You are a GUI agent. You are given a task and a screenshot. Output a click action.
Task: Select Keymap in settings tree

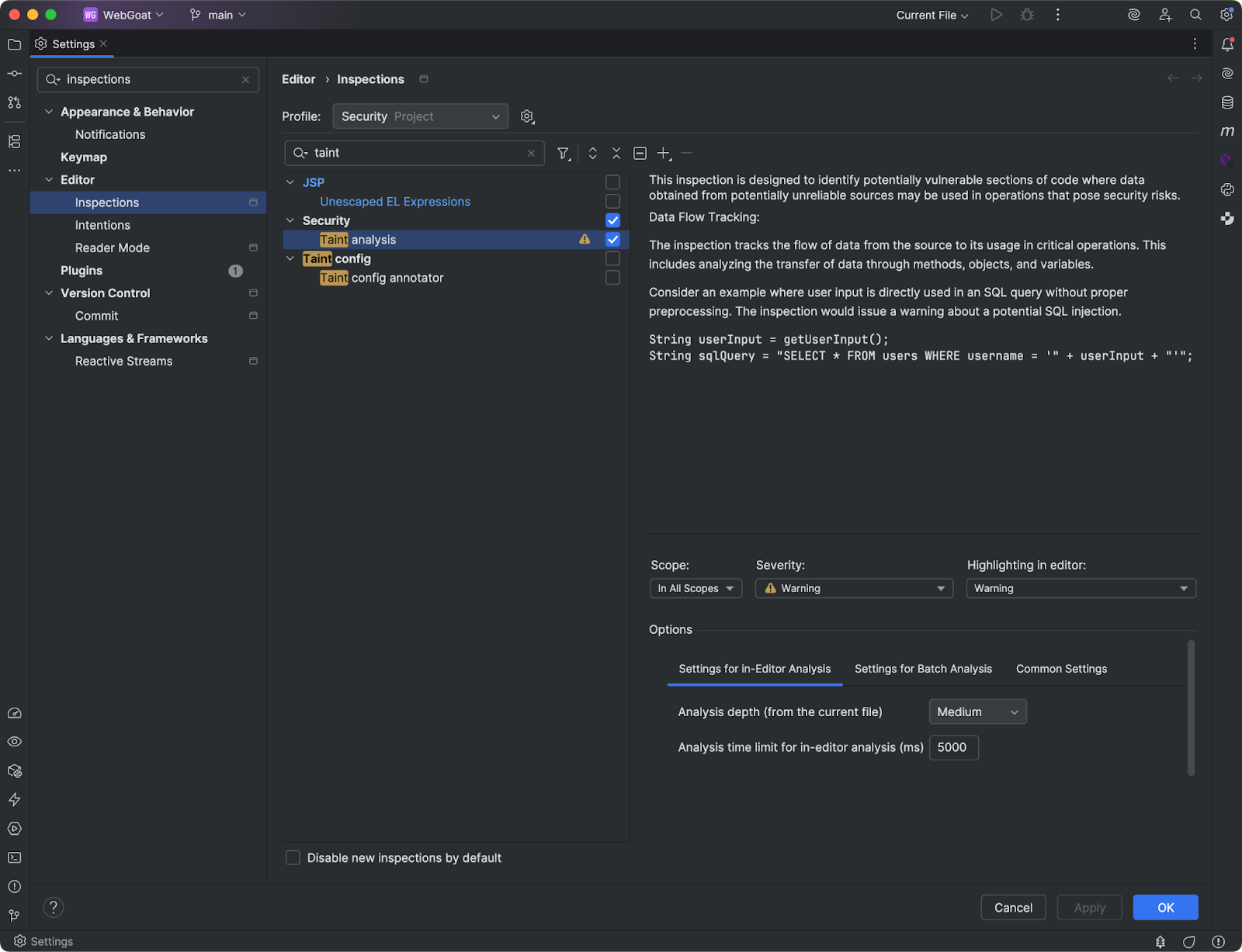point(84,157)
